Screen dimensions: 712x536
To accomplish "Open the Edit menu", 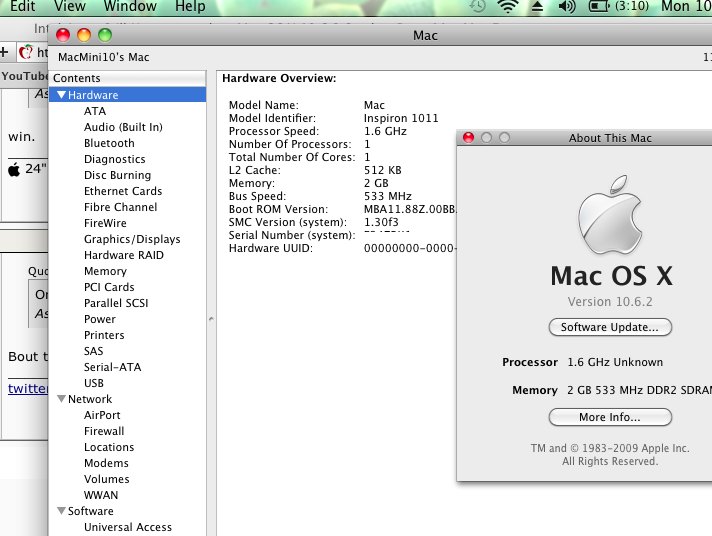I will tap(22, 6).
